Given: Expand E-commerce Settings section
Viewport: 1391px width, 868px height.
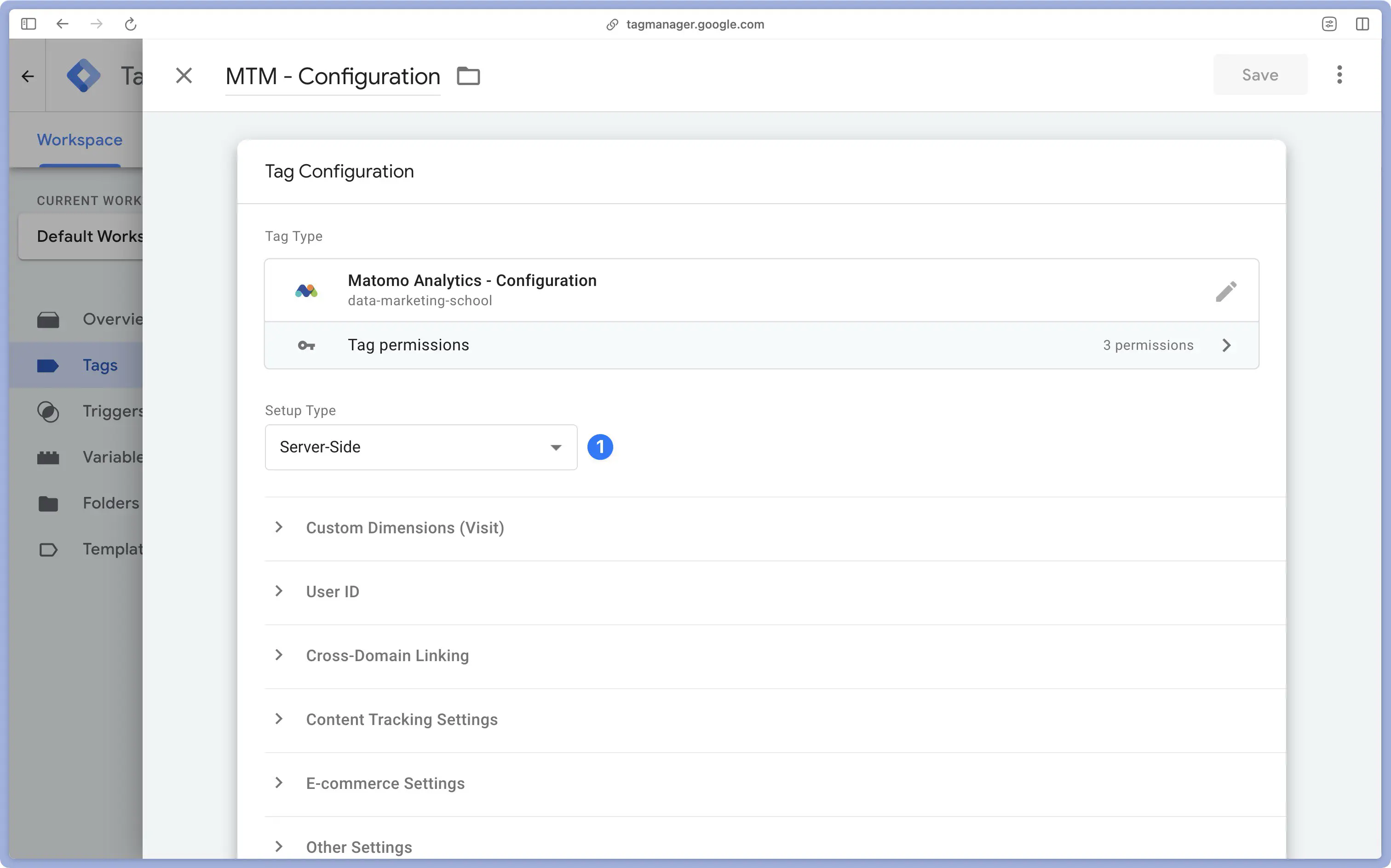Looking at the screenshot, I should pyautogui.click(x=775, y=783).
